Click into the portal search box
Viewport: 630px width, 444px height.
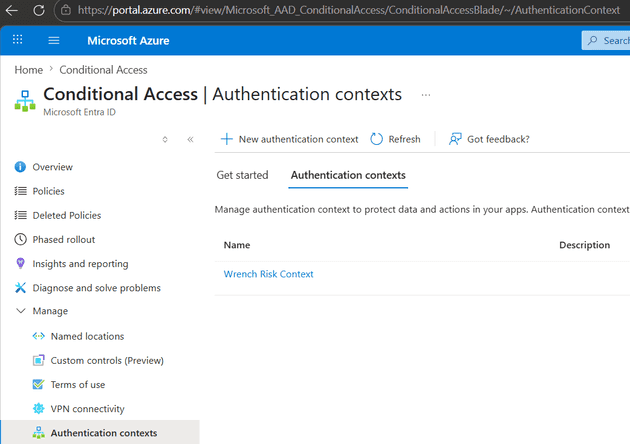point(607,40)
